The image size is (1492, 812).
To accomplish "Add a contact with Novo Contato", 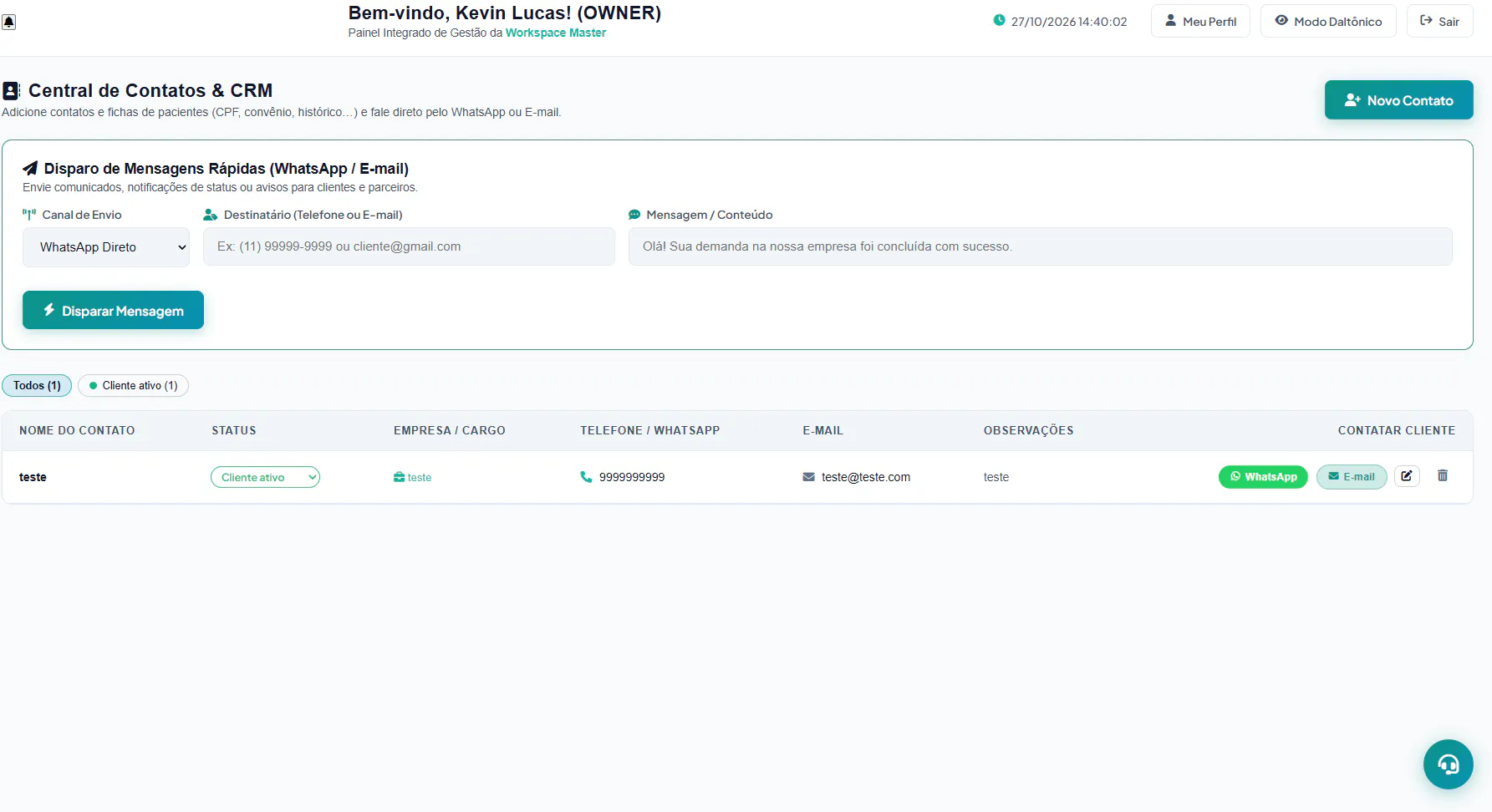I will (1398, 100).
